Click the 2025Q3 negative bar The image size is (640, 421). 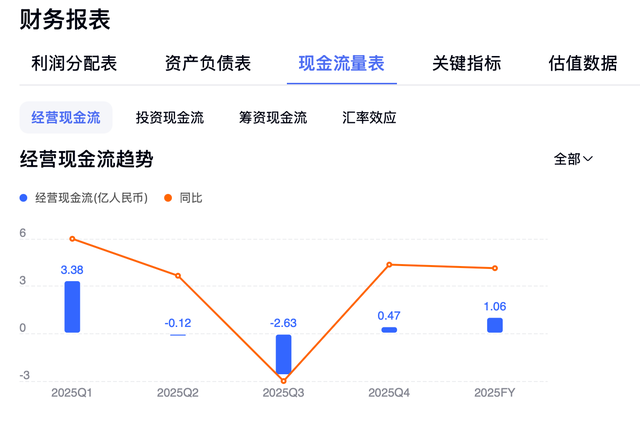tap(283, 354)
